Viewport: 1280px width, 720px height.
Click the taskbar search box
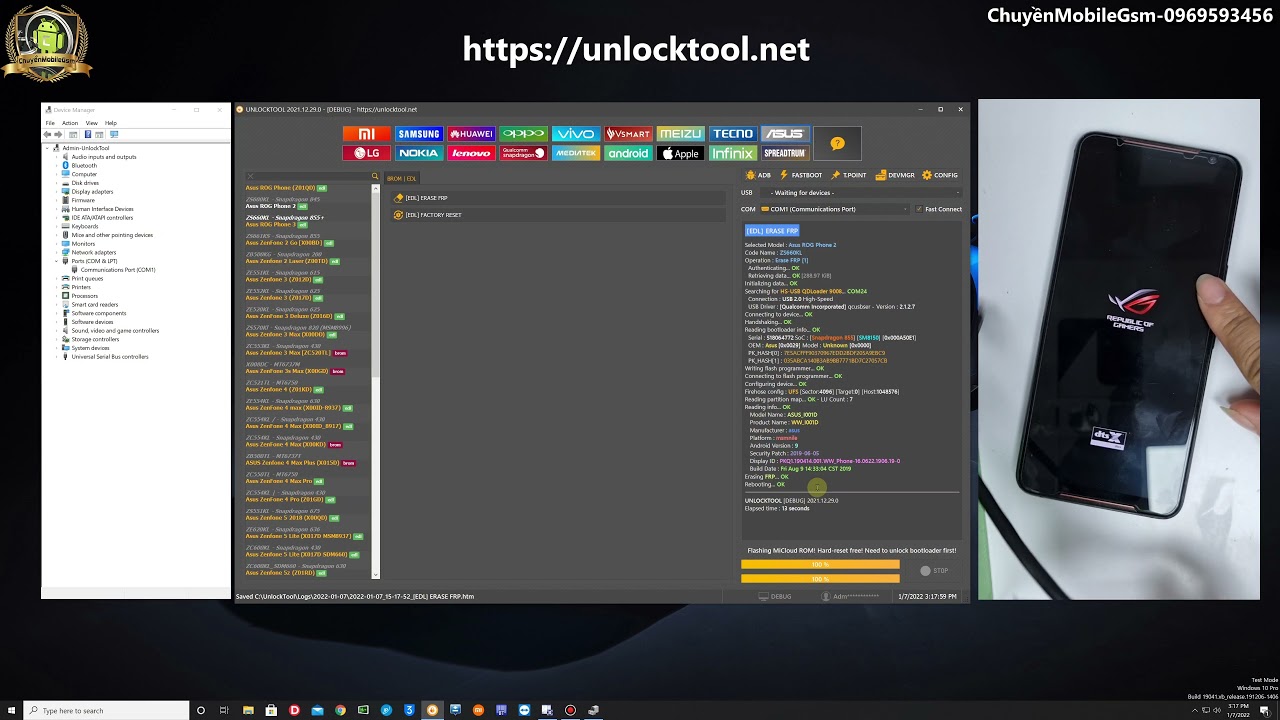point(107,710)
